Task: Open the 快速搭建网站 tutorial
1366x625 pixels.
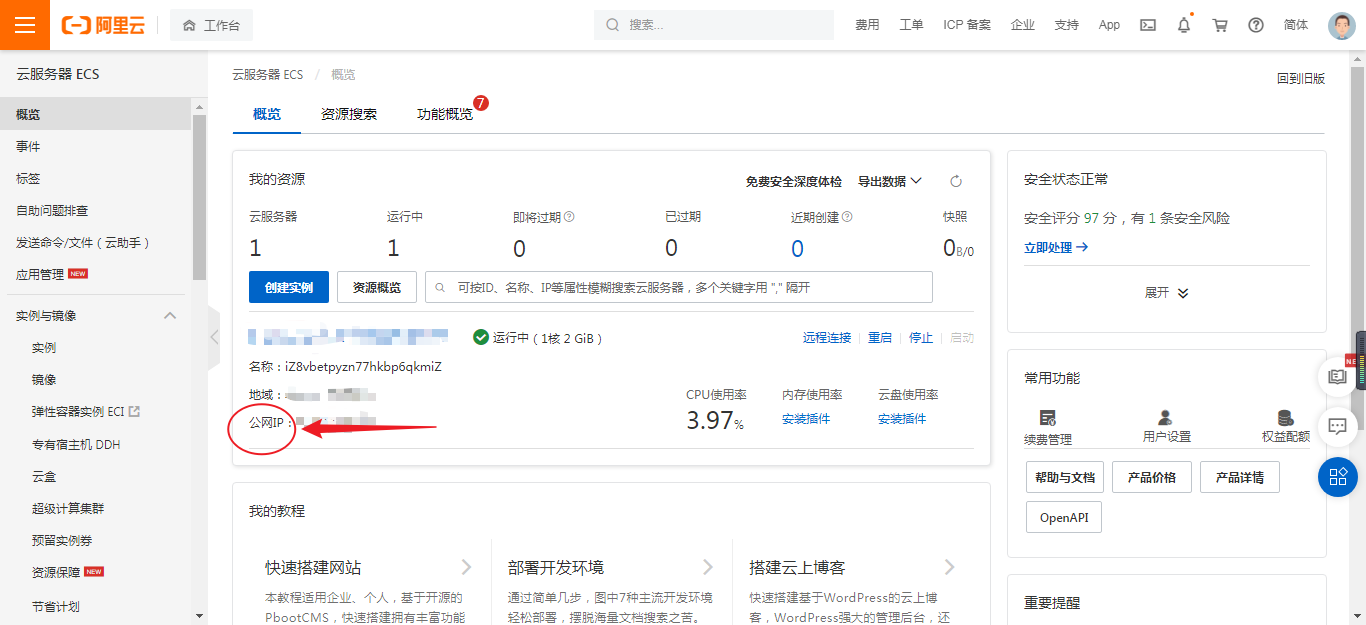Action: (x=313, y=567)
